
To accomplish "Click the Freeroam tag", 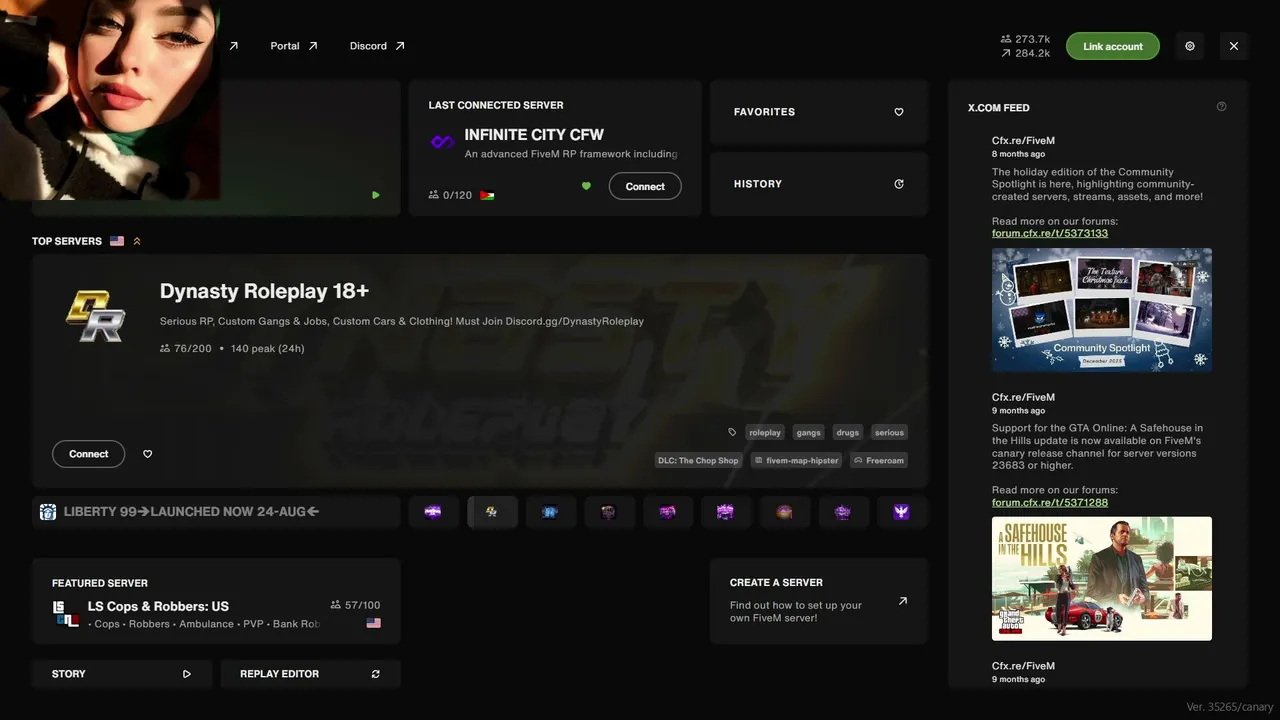I will (x=879, y=461).
